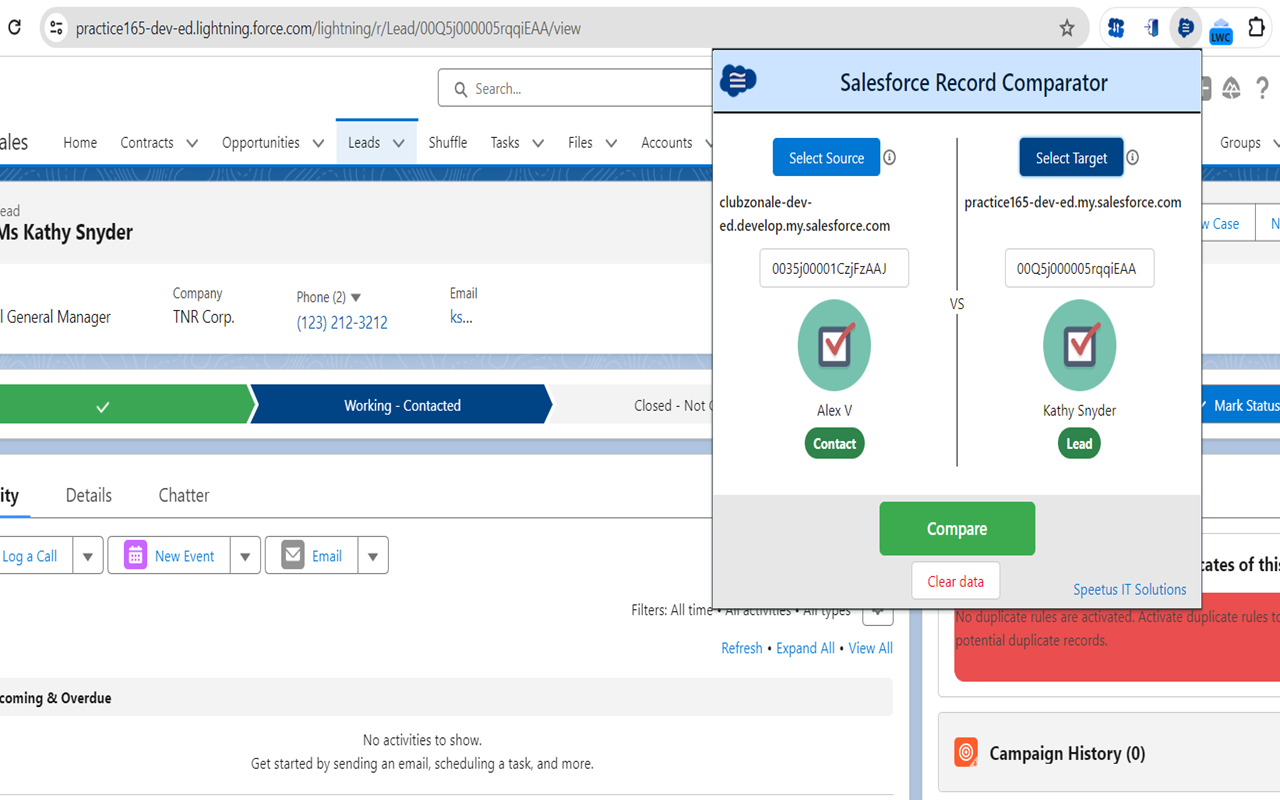Open the Tasks tab dropdown chevron

tap(538, 143)
